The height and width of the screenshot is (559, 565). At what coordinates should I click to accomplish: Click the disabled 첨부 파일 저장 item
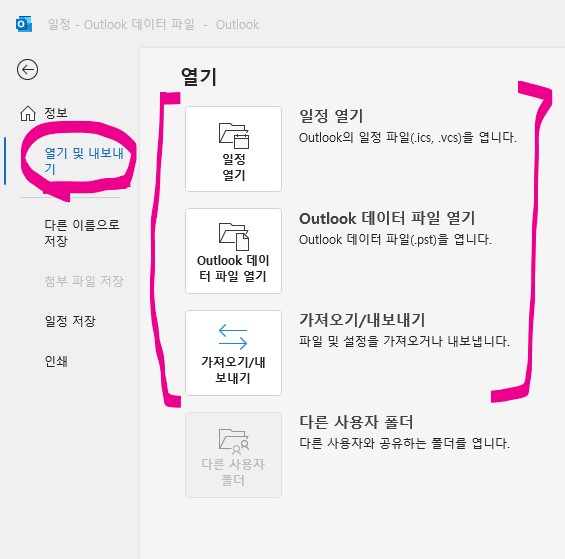84,281
